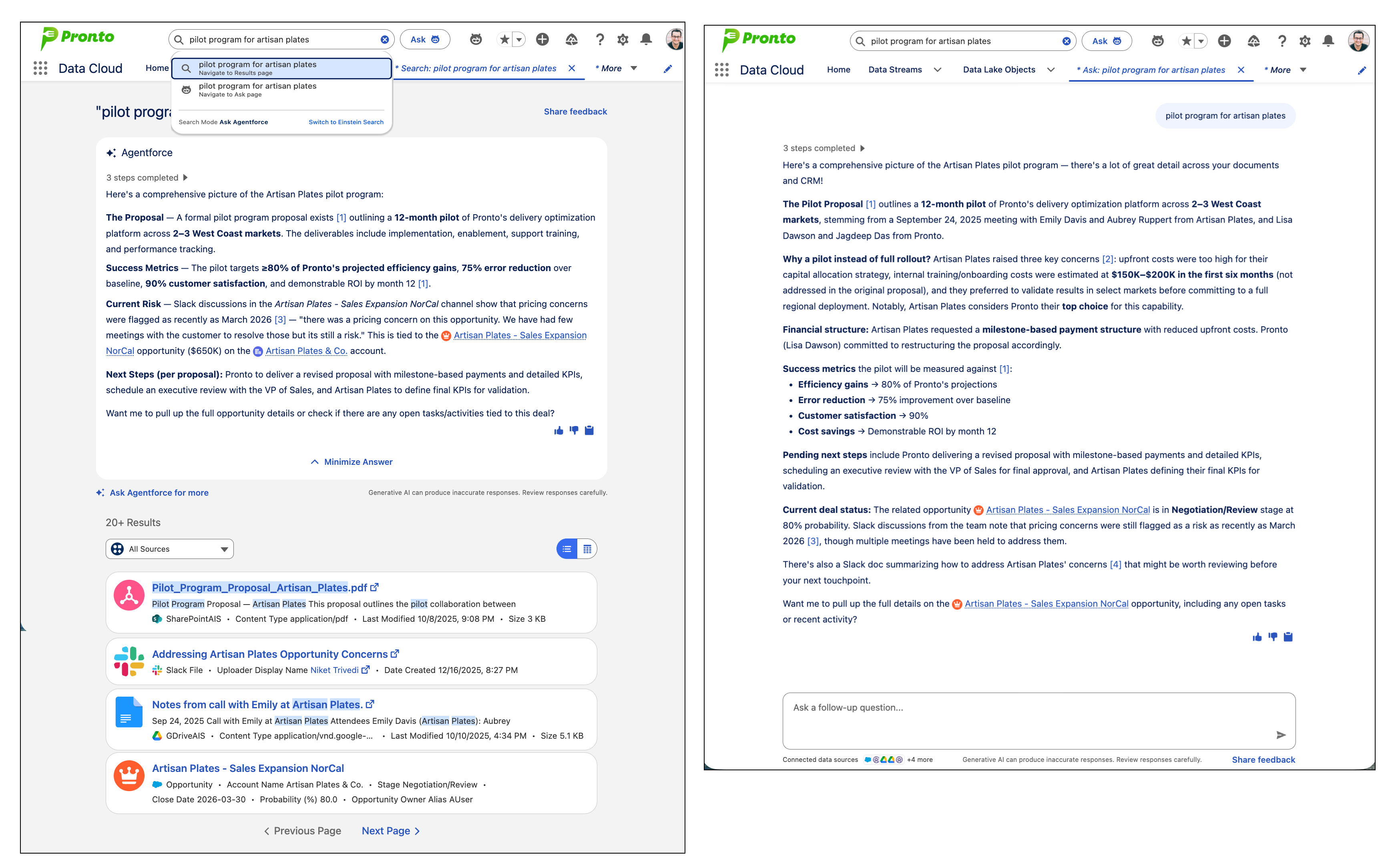
Task: Click Share feedback in the right window
Action: coord(1263,760)
